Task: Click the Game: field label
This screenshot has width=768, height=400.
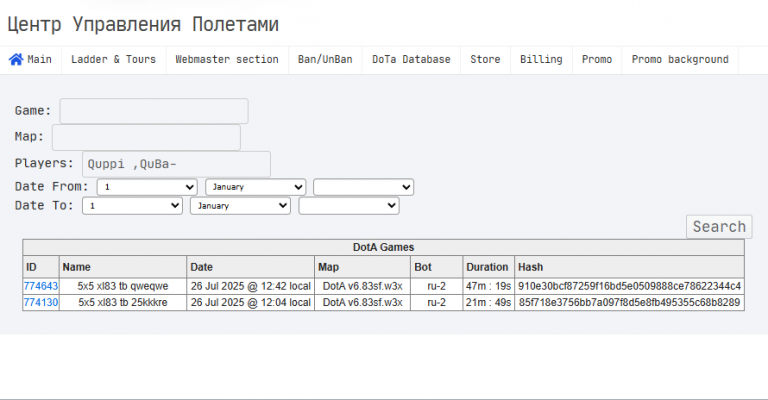Action: 33,111
